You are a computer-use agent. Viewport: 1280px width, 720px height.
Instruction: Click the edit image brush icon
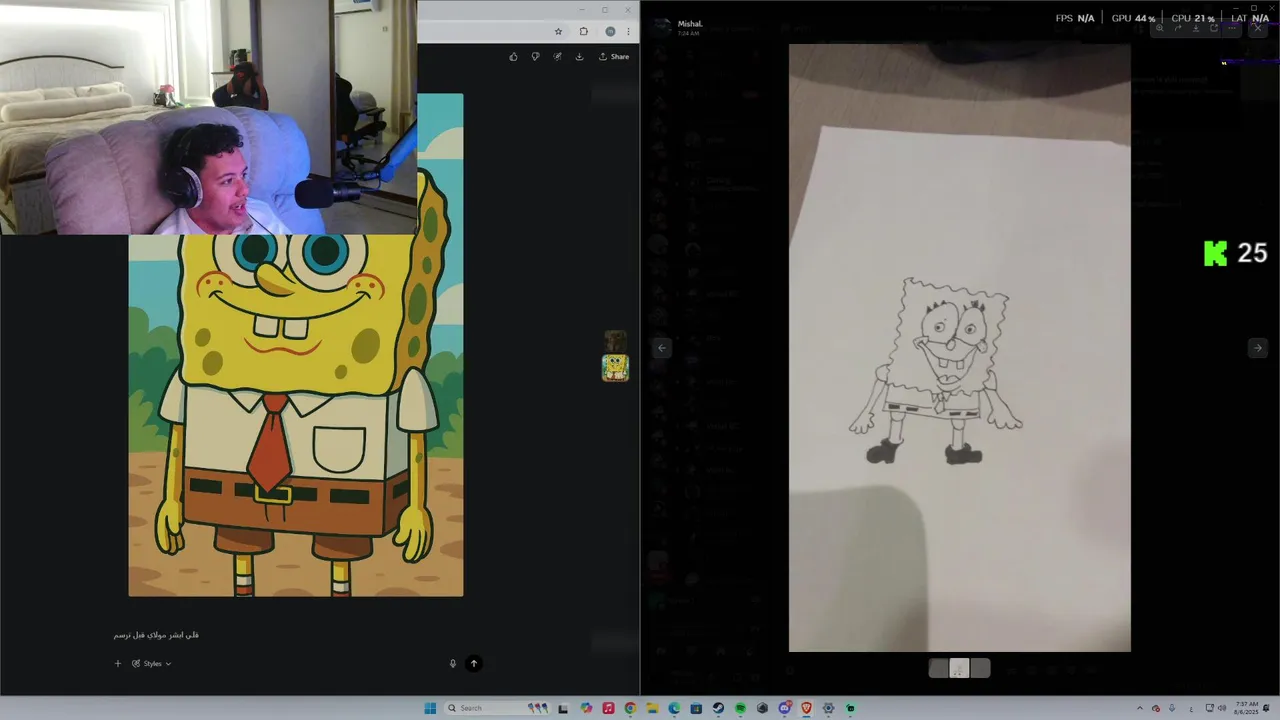pyautogui.click(x=558, y=57)
